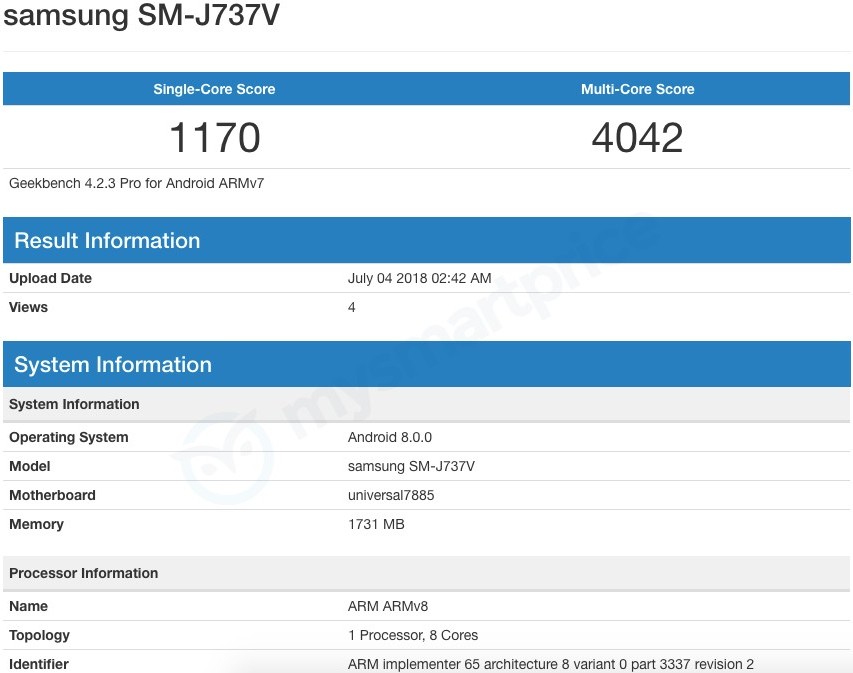Click the Name label
Viewport: 853px width, 673px height.
[x=28, y=606]
